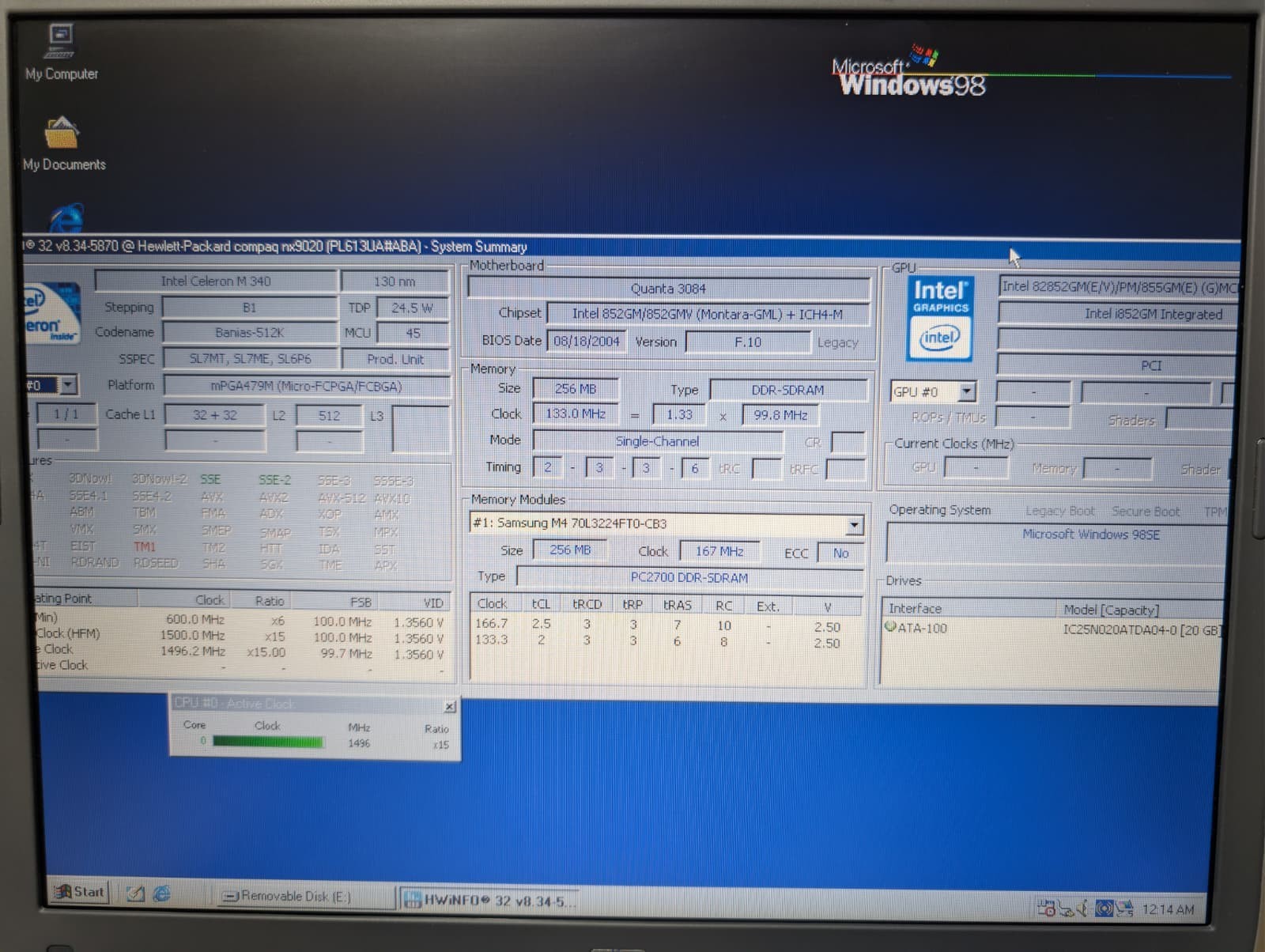Click the BIOS version F.10 field
This screenshot has height=952, width=1265.
point(748,342)
